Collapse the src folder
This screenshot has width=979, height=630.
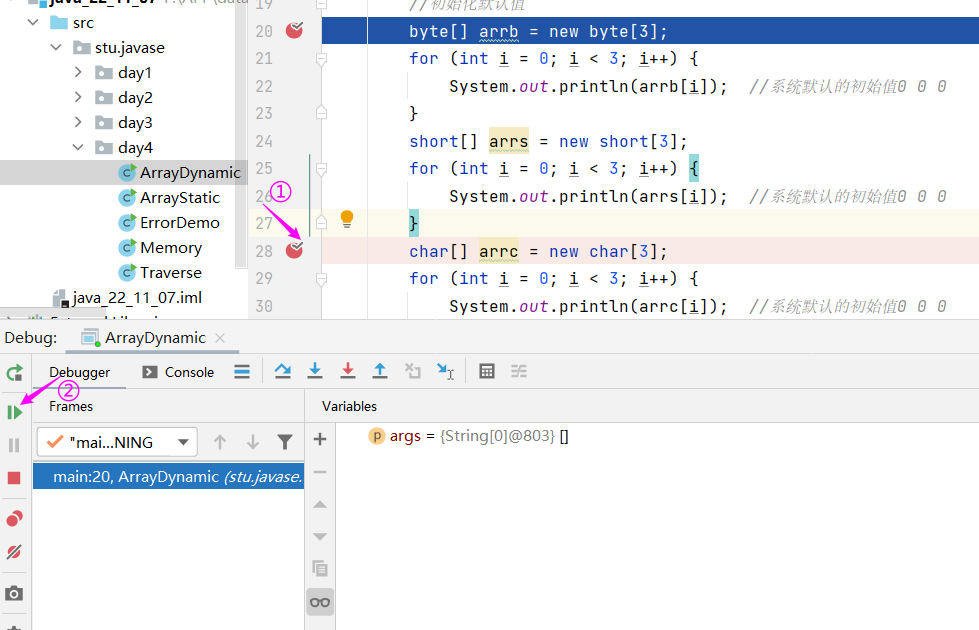(x=33, y=22)
